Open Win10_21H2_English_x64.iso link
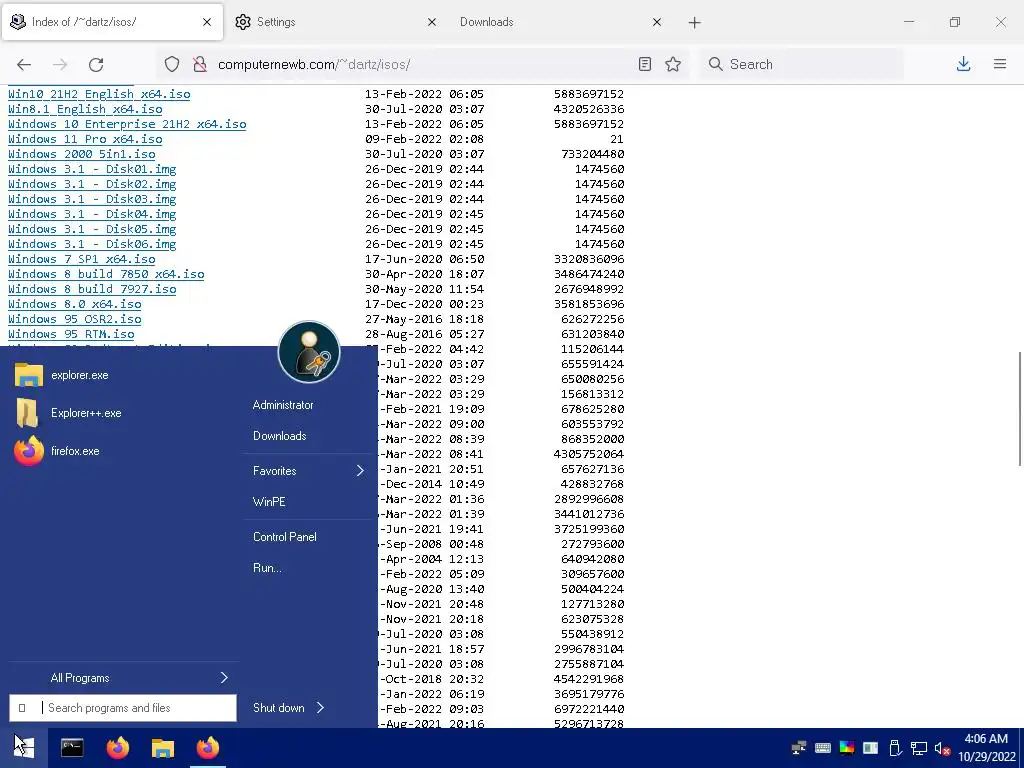Image resolution: width=1024 pixels, height=768 pixels. tap(99, 94)
